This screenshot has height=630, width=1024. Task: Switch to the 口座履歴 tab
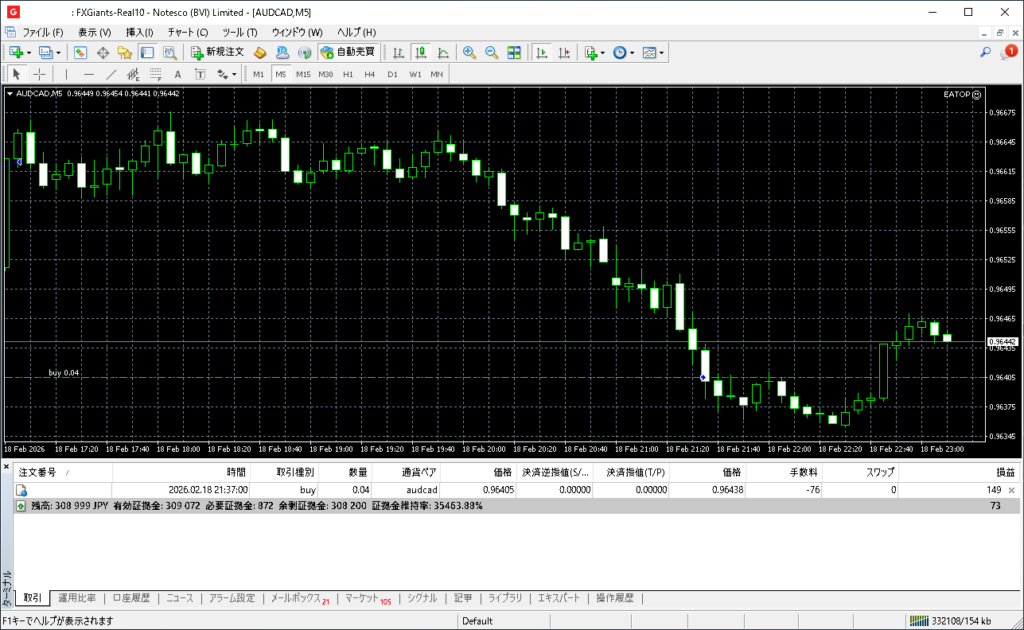click(131, 598)
